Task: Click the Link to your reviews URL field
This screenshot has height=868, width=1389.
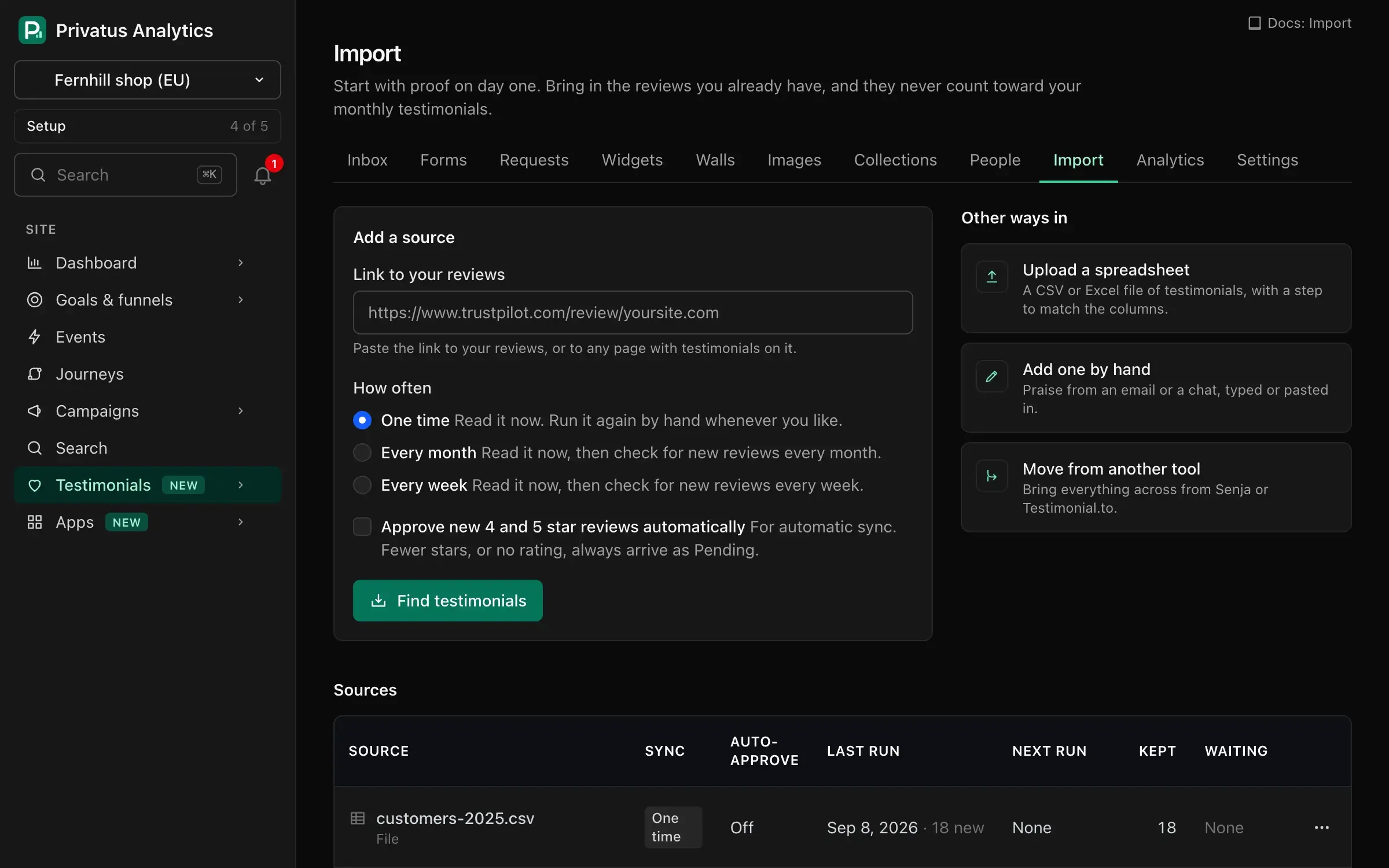Action: [633, 312]
